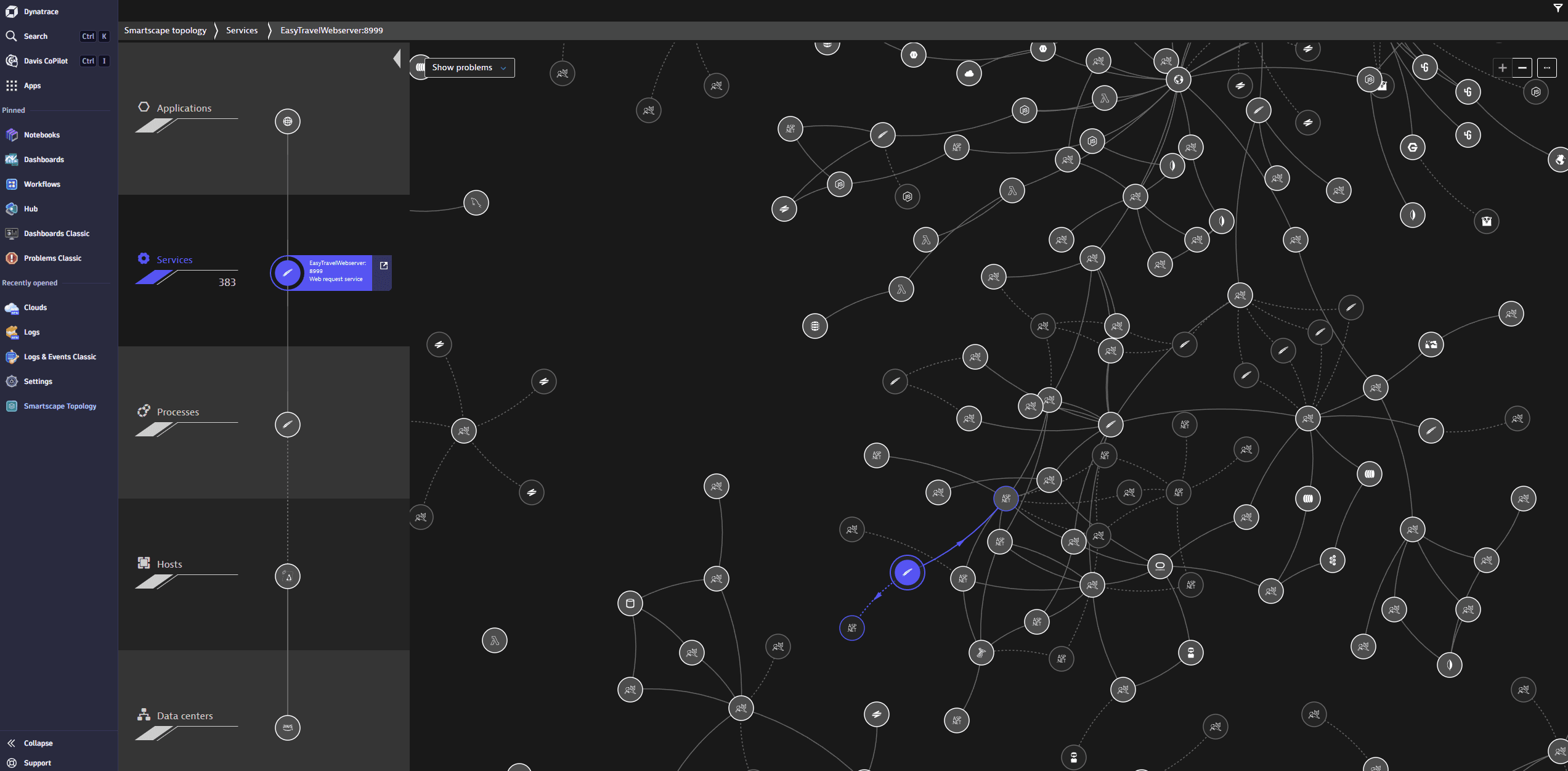Click the Hosts Linux node
The height and width of the screenshot is (771, 1568).
pyautogui.click(x=288, y=576)
